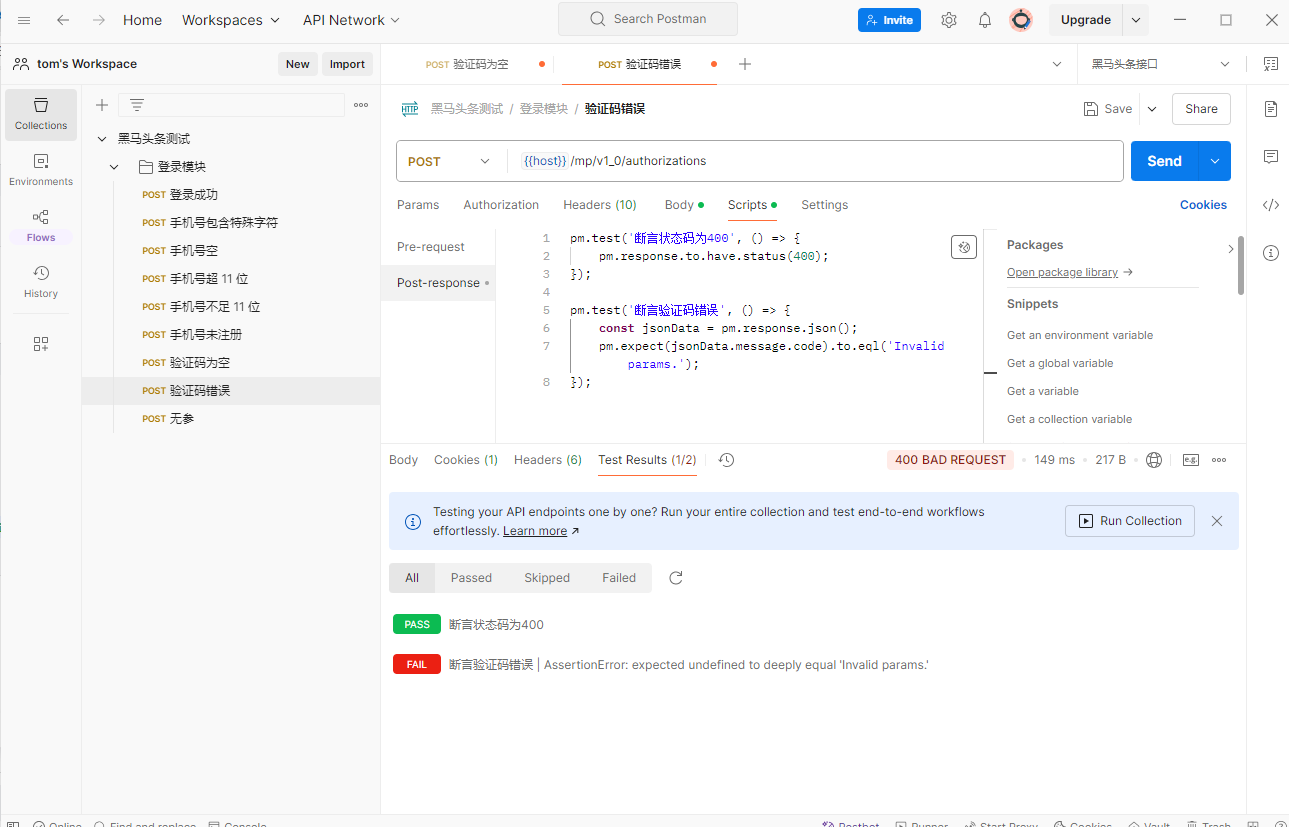
Task: Open the tabs overflow chevron
Action: coord(1057,64)
